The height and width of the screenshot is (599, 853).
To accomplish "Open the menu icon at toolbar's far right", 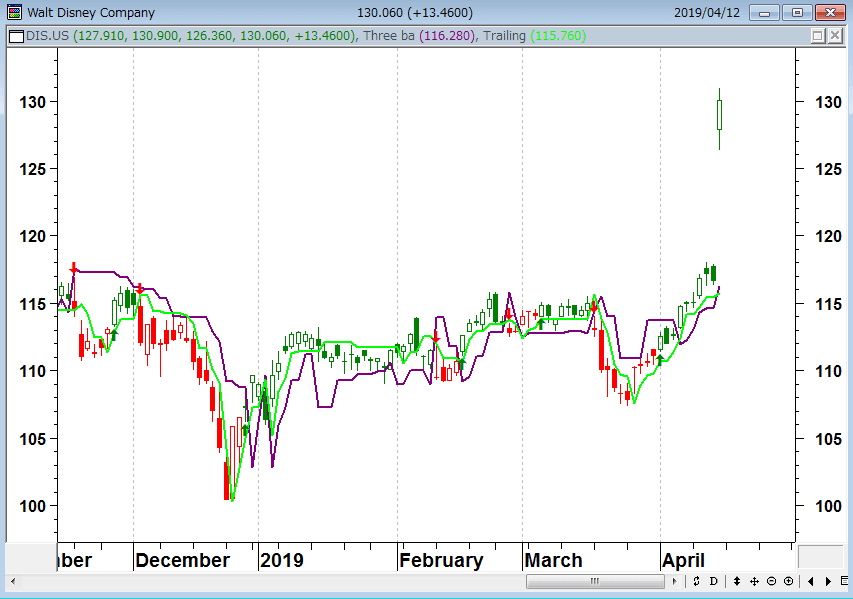I will tap(844, 582).
